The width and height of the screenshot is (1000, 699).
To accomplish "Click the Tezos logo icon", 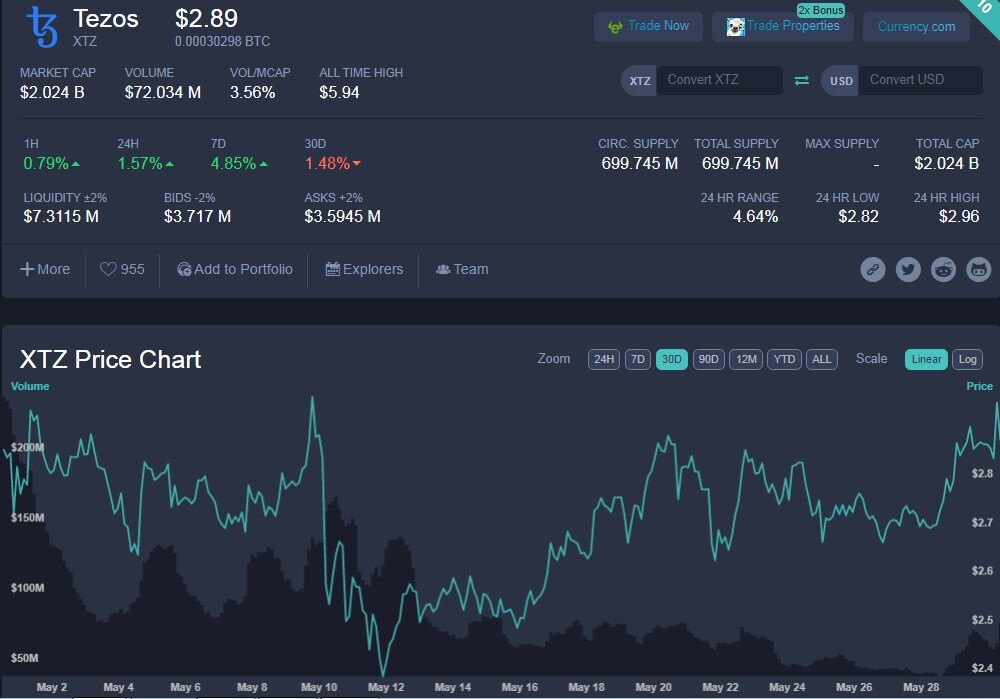I will 43,27.
